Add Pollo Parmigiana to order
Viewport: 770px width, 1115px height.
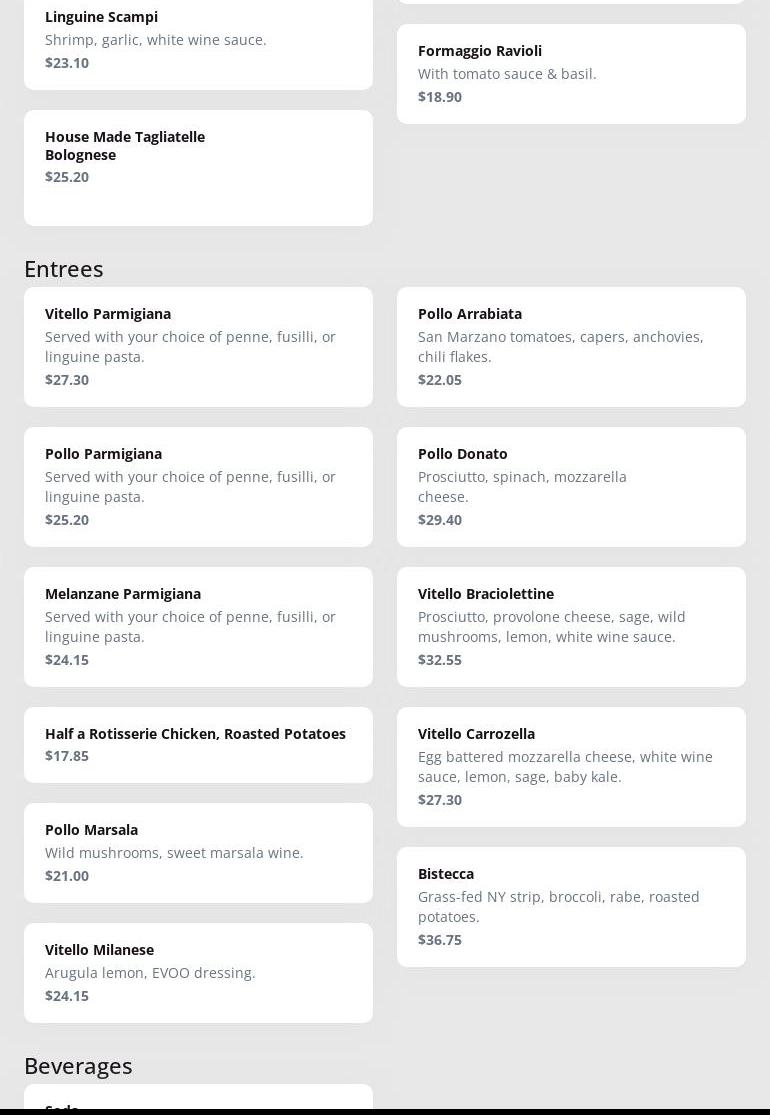(198, 487)
